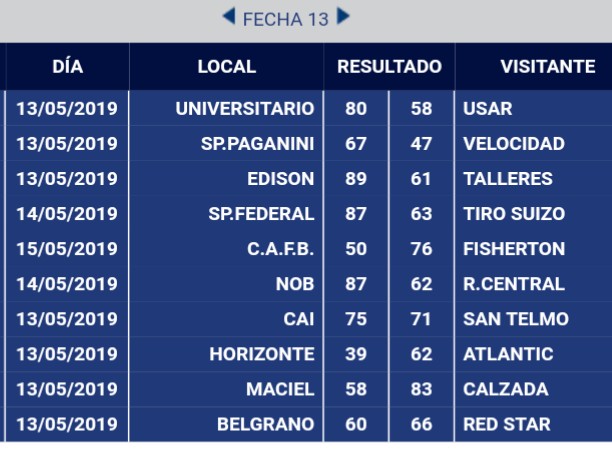
Task: Go to next fecha with right arrow
Action: 343,17
